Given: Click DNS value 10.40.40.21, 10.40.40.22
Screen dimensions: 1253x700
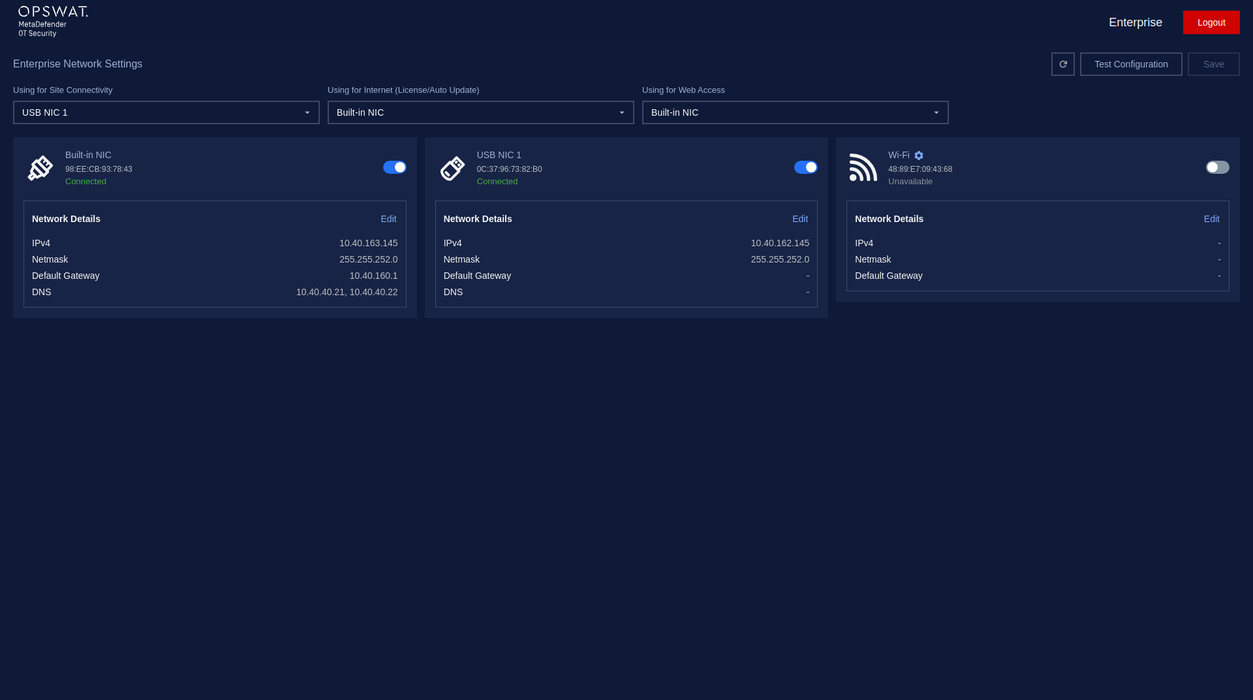Looking at the screenshot, I should [x=347, y=292].
